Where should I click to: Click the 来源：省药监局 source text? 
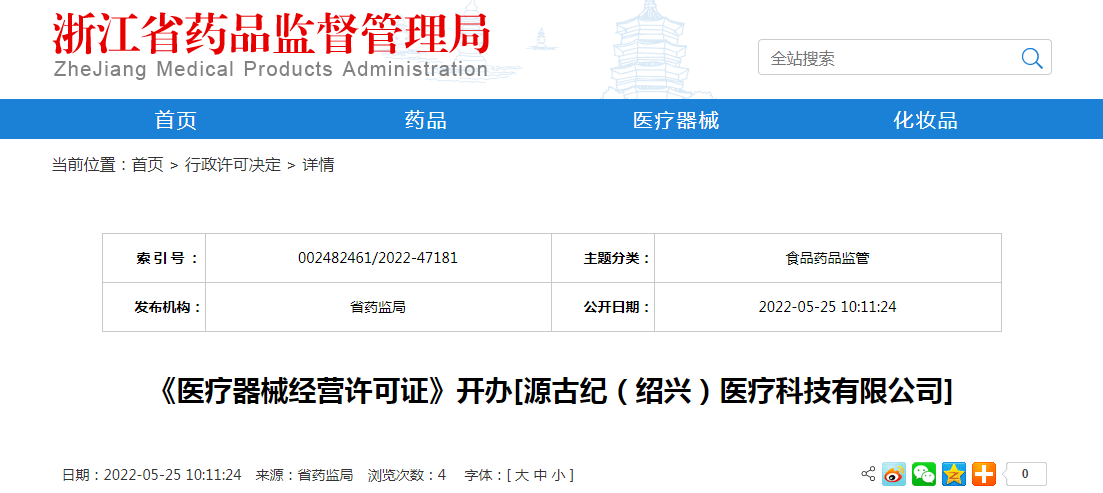click(304, 475)
